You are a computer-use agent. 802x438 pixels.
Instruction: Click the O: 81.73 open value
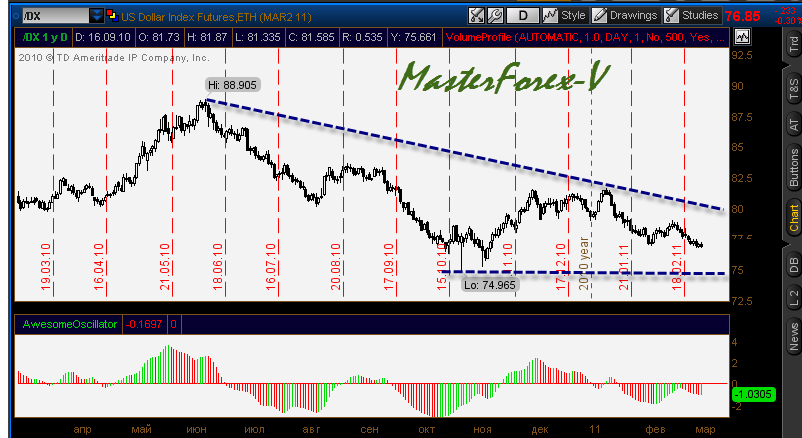[161, 37]
